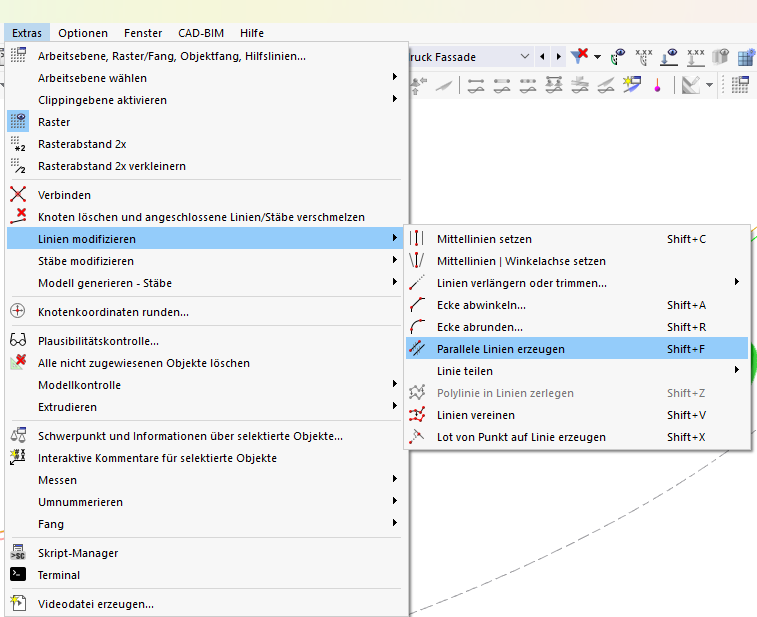Viewport: 757px width, 617px height.
Task: Toggle deformation visibility eye icon in toolbar
Action: point(617,56)
